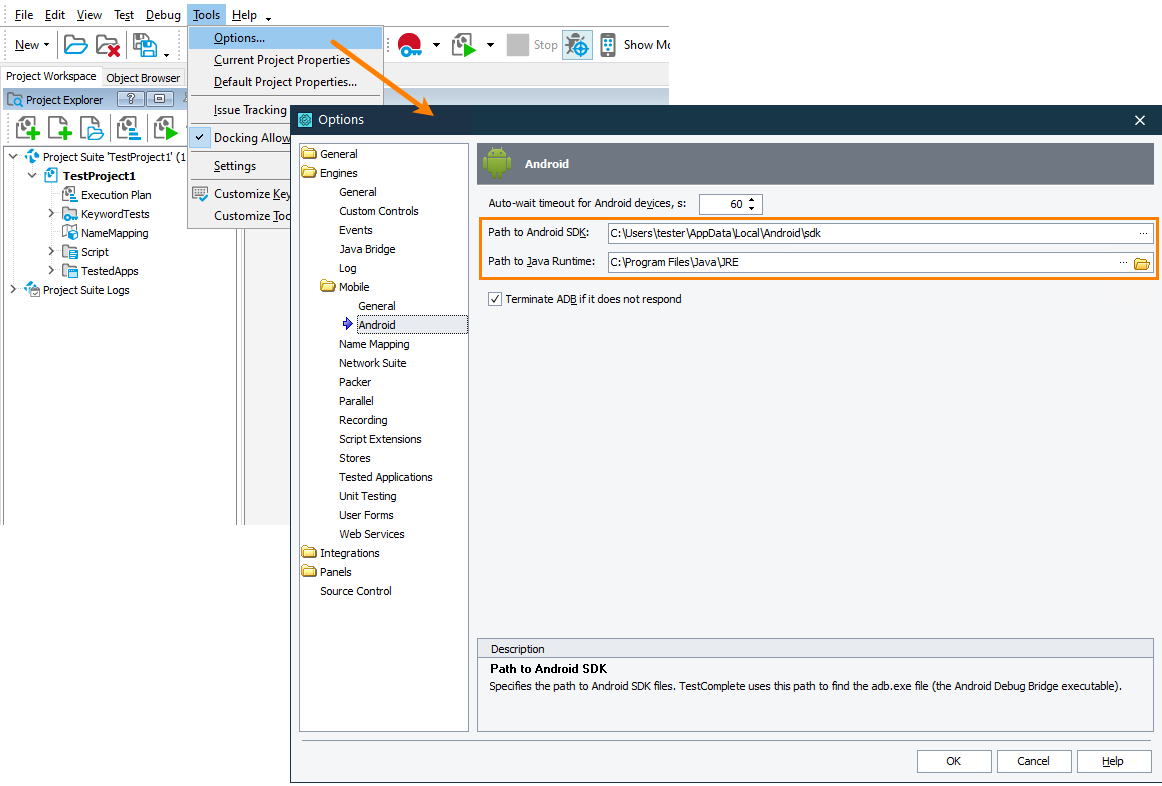This screenshot has width=1162, height=786.
Task: Click the Run test toolbar icon
Action: (x=464, y=45)
